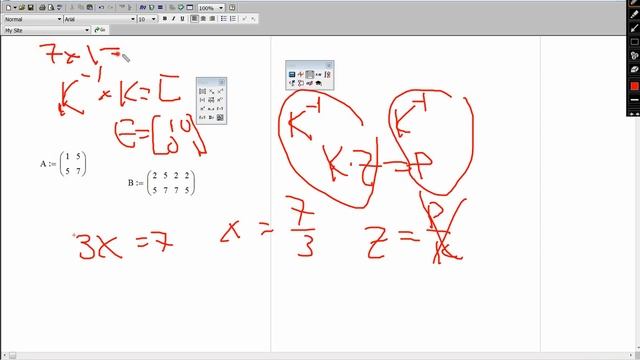Click the Insert Unit icon

tap(151, 7)
